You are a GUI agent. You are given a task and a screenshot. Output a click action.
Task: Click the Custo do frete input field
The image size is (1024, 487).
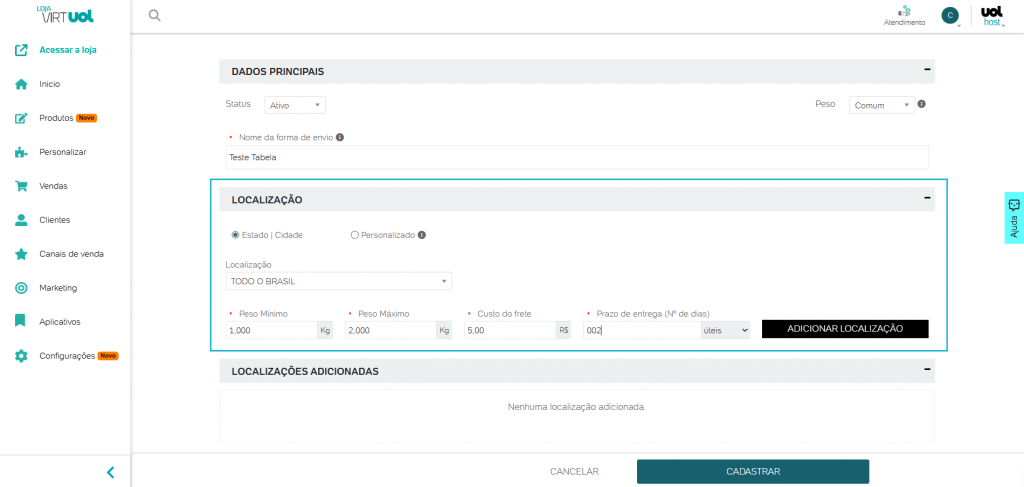point(509,330)
